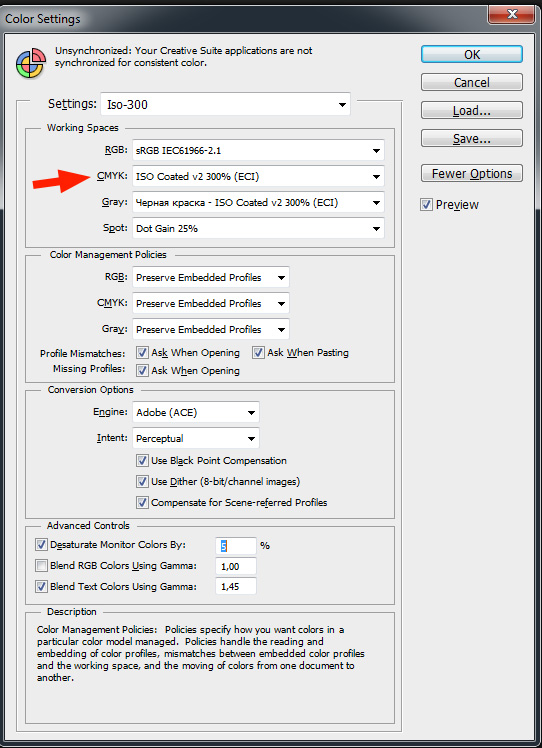Toggle Missing Profiles Ask When Opening

[142, 370]
